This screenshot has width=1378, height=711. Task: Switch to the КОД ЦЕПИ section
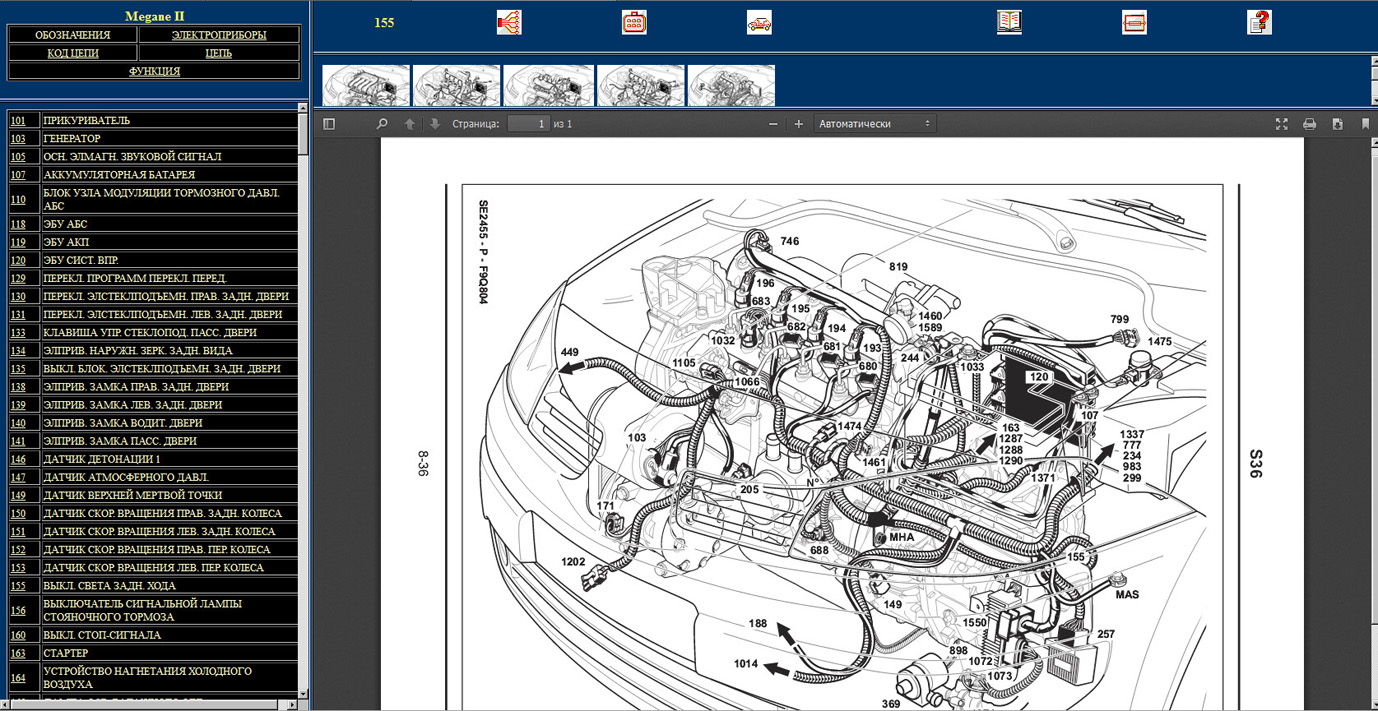point(73,53)
